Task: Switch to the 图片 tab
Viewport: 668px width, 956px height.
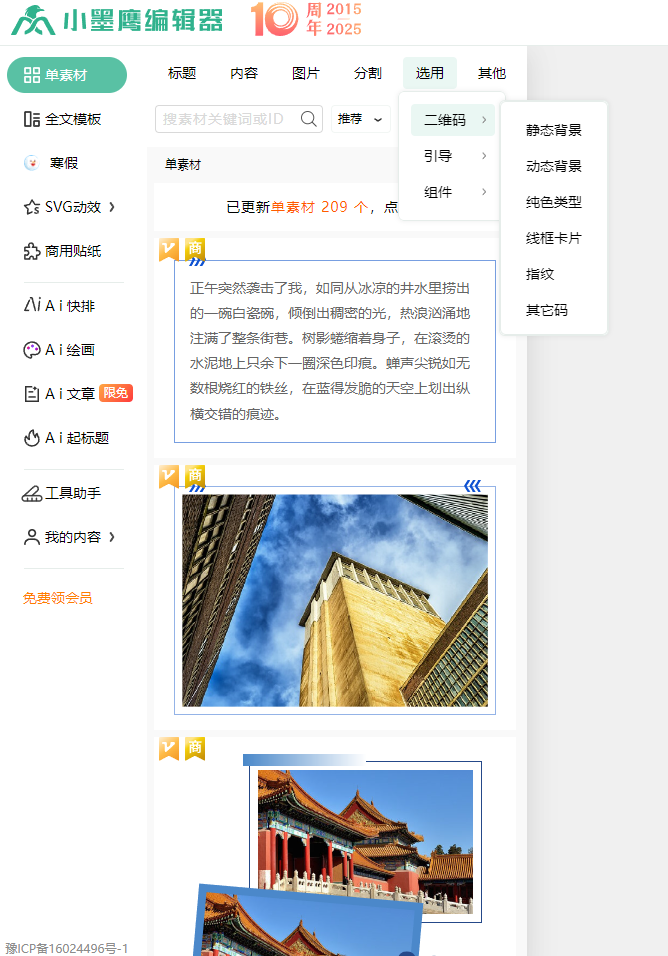Action: pos(306,73)
